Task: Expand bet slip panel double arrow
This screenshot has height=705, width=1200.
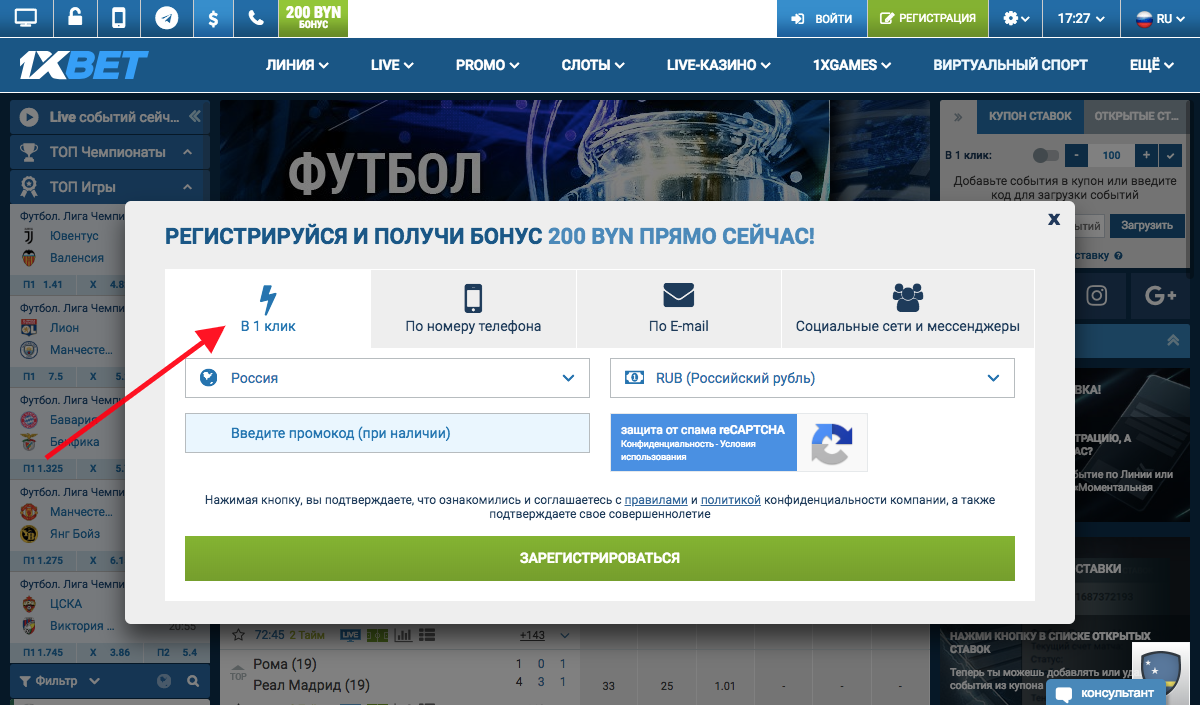Action: coord(958,116)
